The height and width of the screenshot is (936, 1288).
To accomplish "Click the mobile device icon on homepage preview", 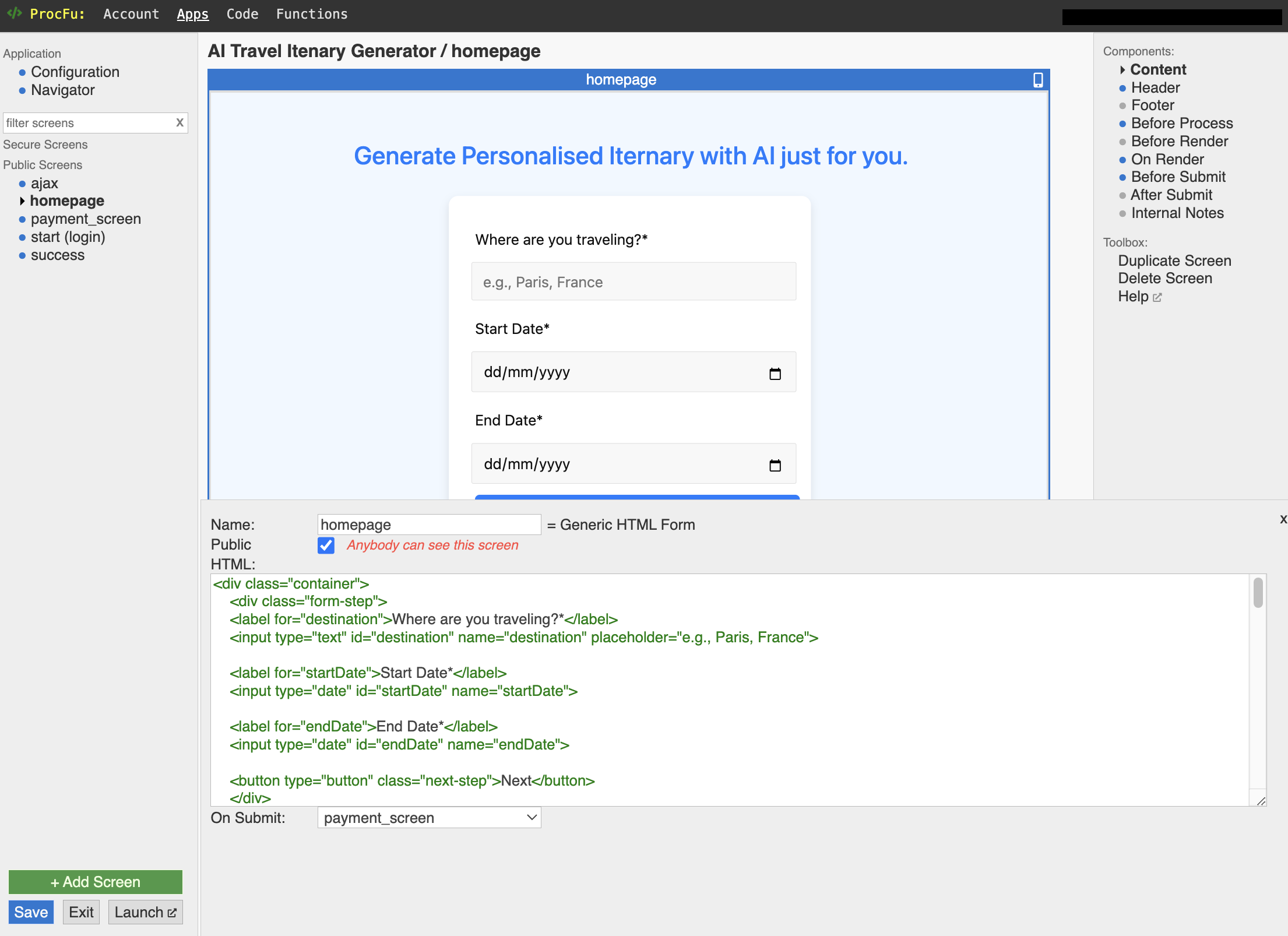I will 1037,79.
